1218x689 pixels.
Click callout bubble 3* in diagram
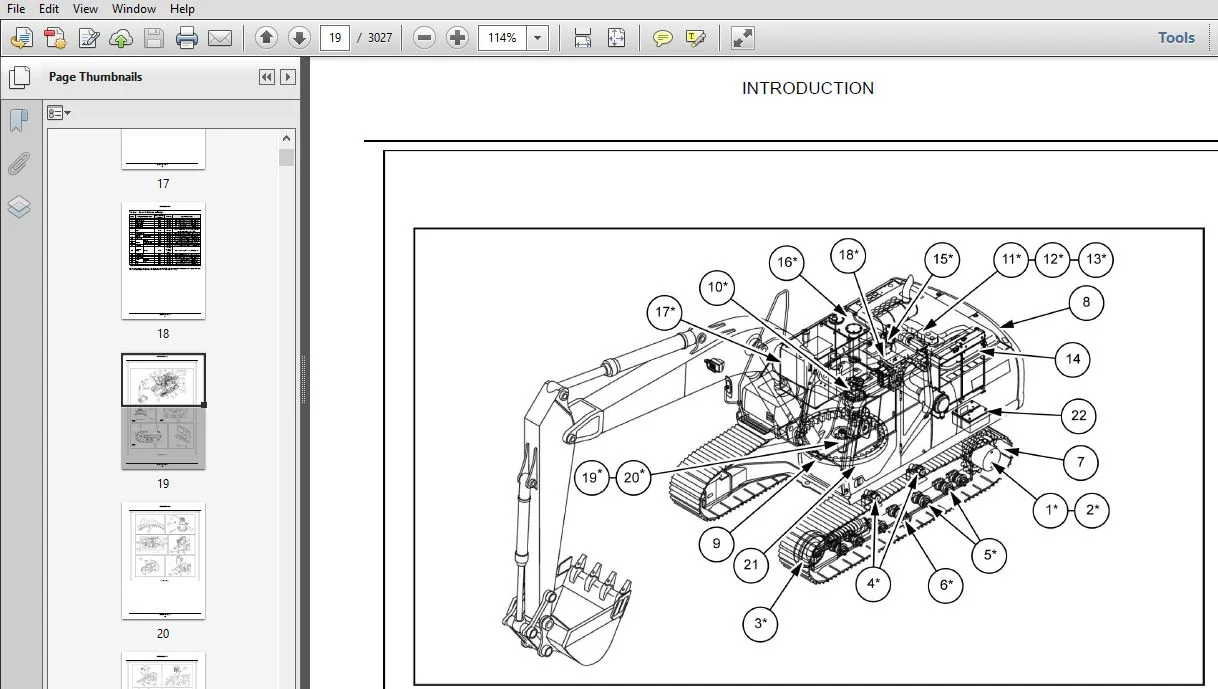[x=760, y=625]
